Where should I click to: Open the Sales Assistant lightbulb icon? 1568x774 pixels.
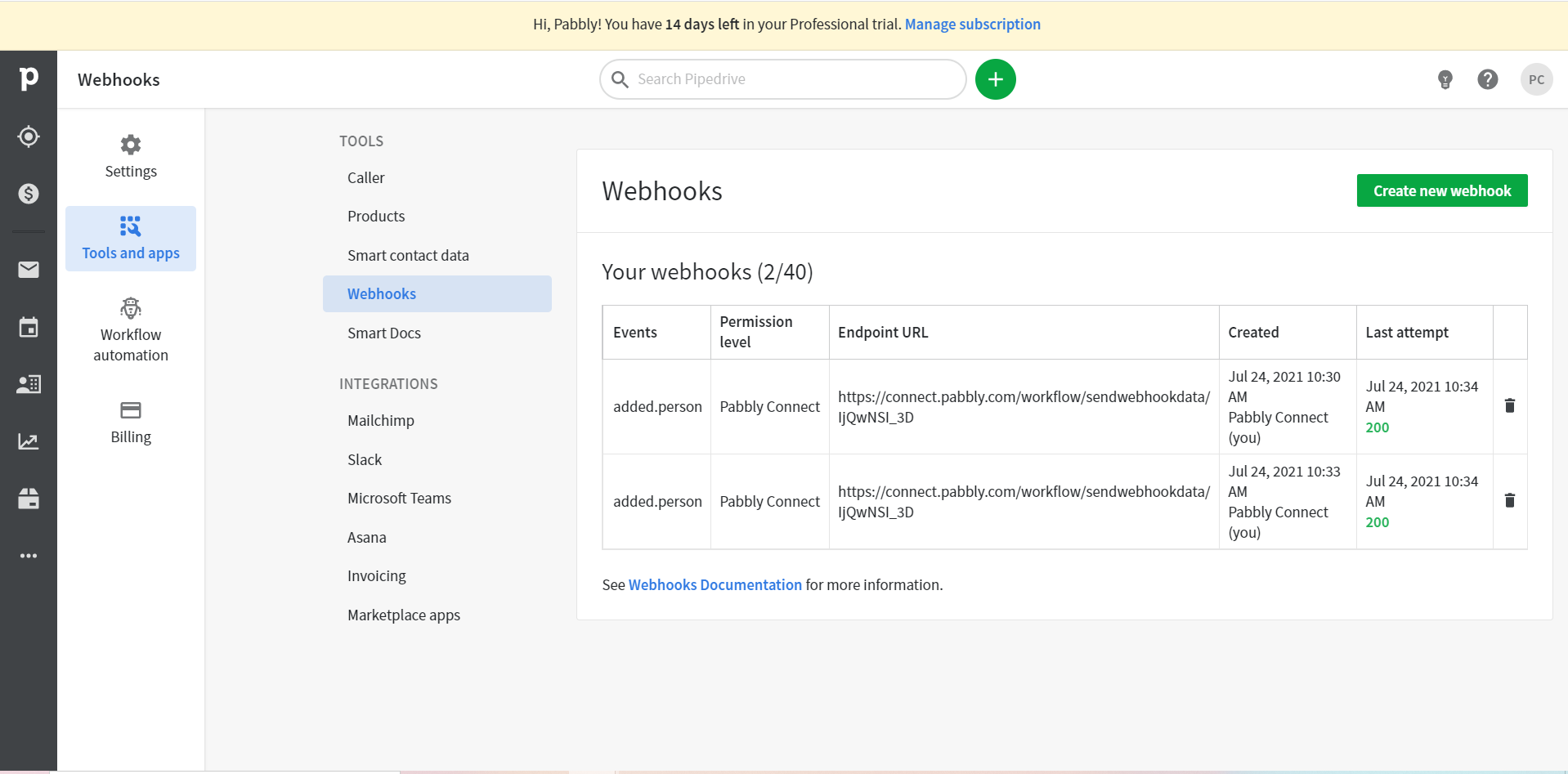pyautogui.click(x=1445, y=79)
